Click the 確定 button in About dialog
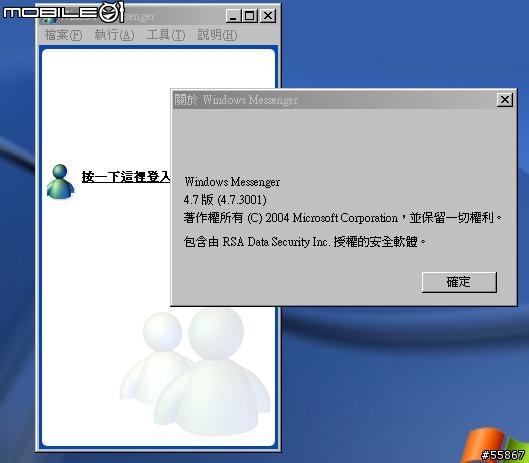Viewport: 529px width, 463px height. 459,282
